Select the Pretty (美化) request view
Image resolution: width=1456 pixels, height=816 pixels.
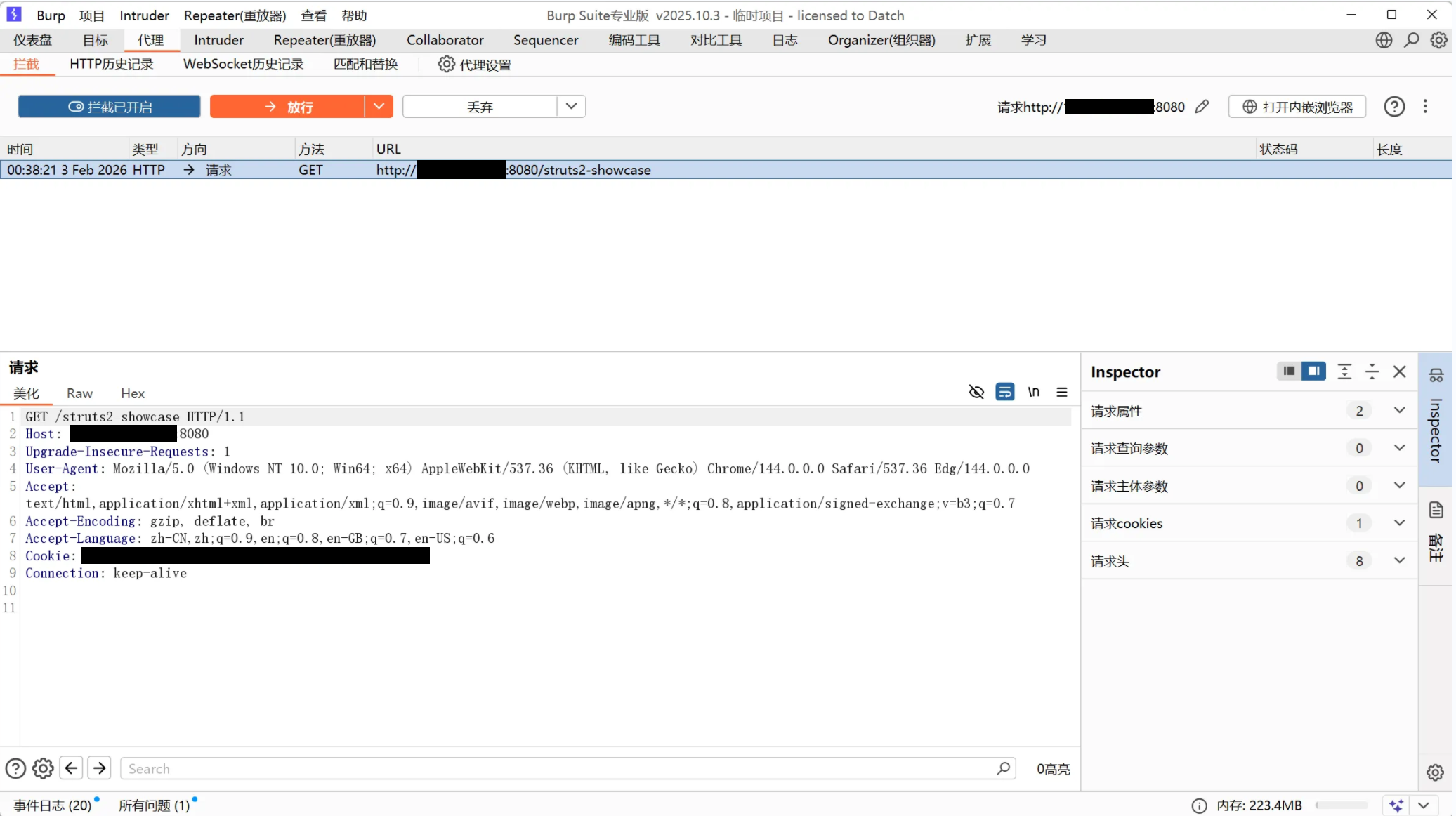coord(26,393)
